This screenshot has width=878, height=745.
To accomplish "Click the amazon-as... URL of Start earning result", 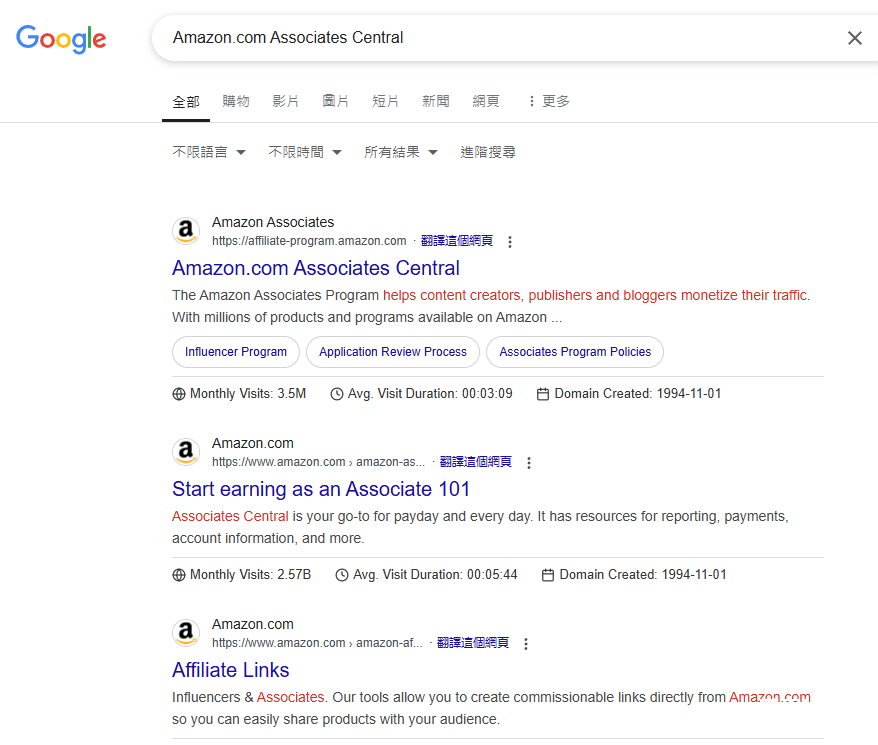I will click(x=319, y=462).
